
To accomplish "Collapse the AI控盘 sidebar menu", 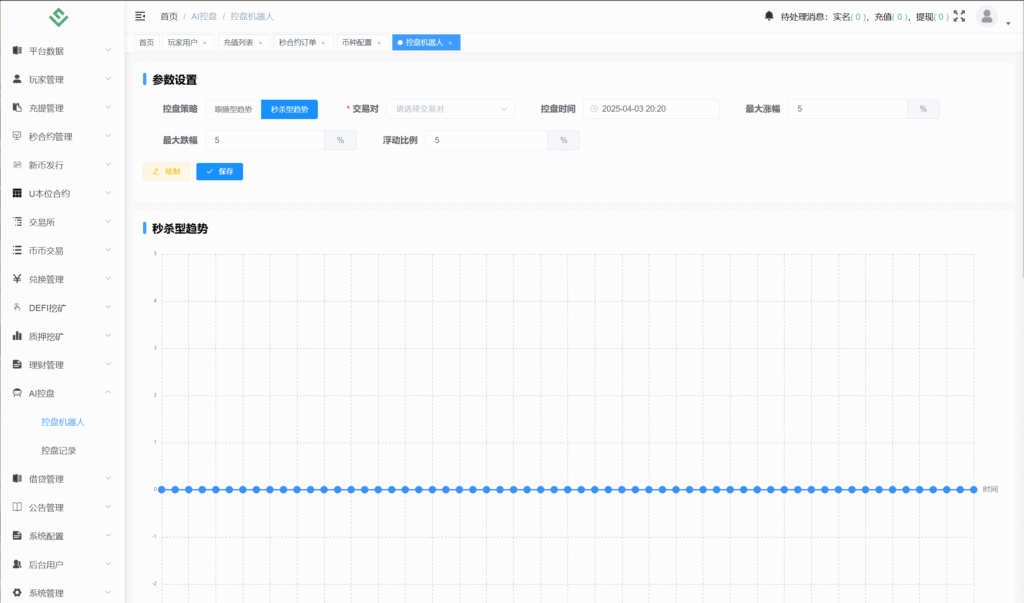I will (62, 393).
